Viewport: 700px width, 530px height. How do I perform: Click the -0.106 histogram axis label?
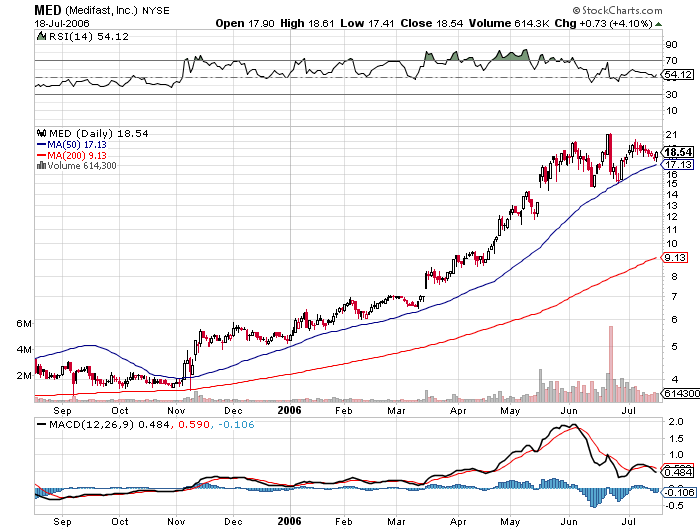click(679, 492)
